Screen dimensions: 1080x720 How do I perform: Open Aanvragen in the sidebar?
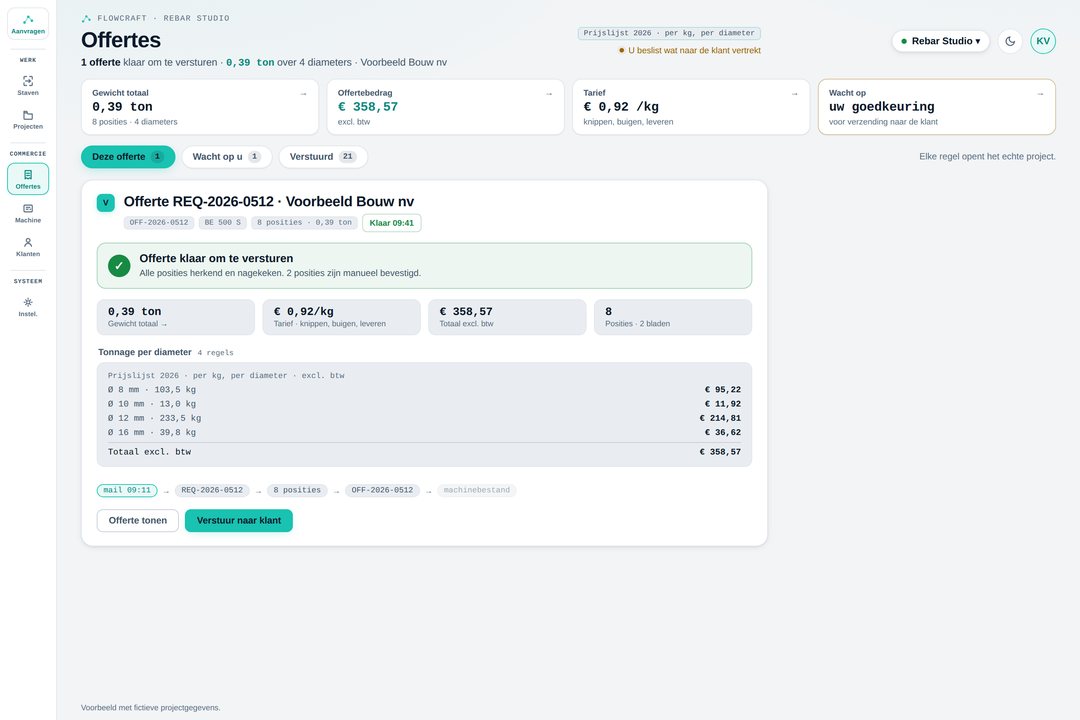coord(28,24)
